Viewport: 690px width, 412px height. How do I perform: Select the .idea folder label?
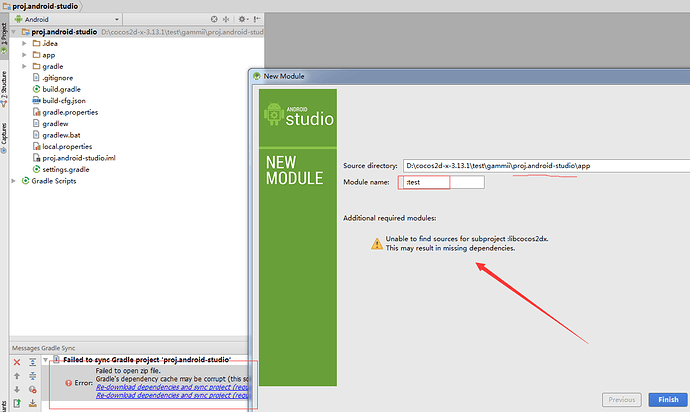tap(50, 43)
